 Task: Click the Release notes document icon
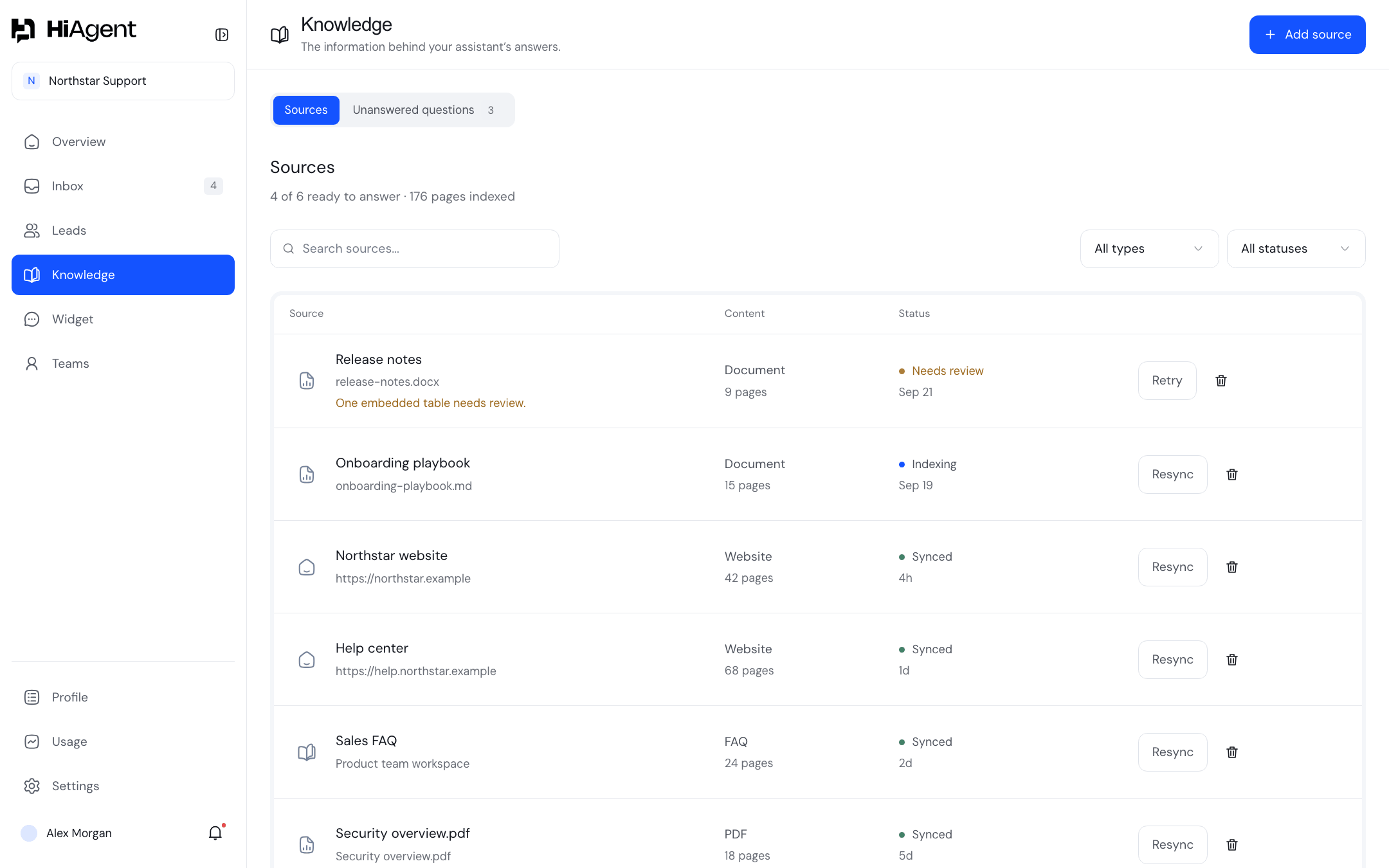coord(307,381)
